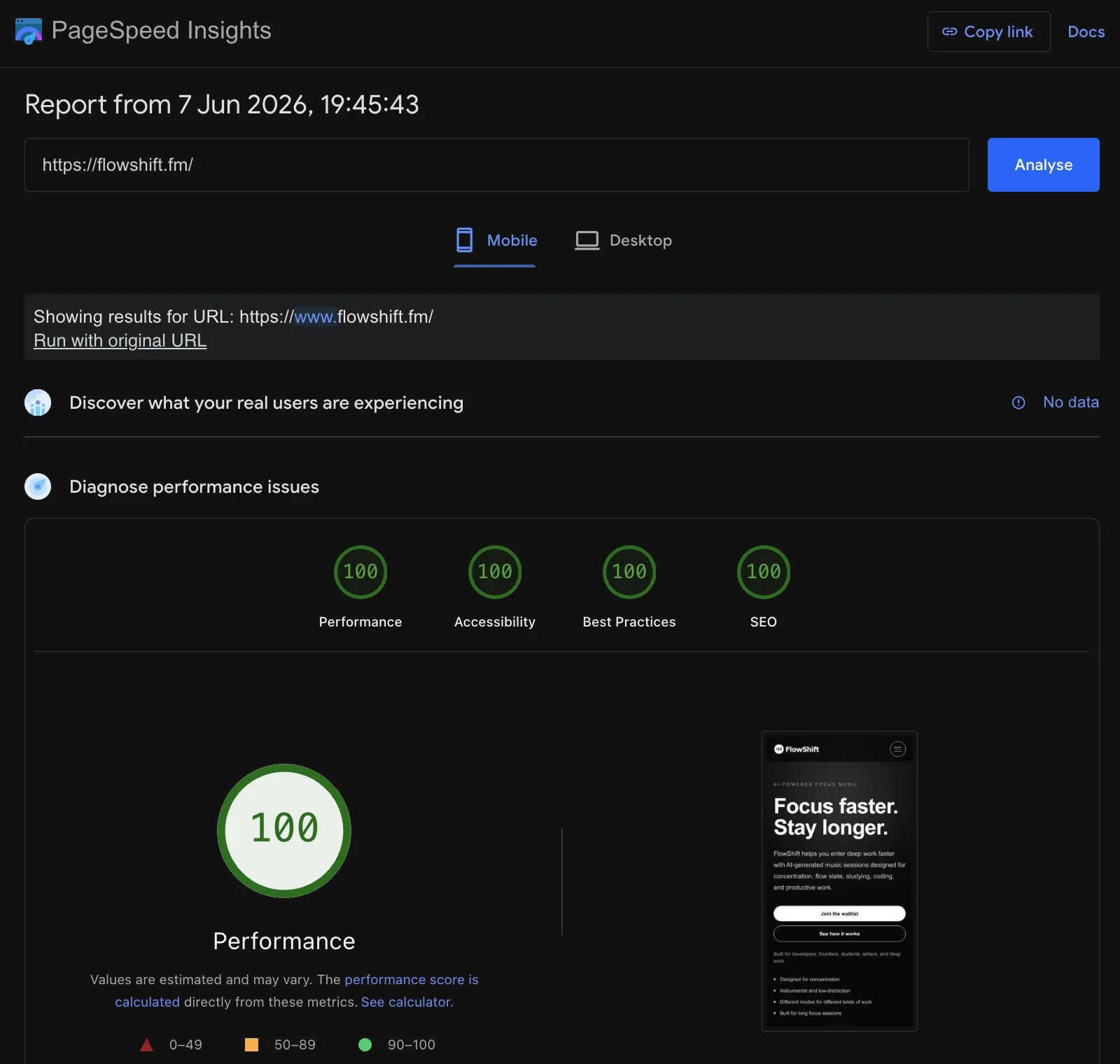Click the large Performance 100 gauge
Image resolution: width=1120 pixels, height=1064 pixels.
284,830
